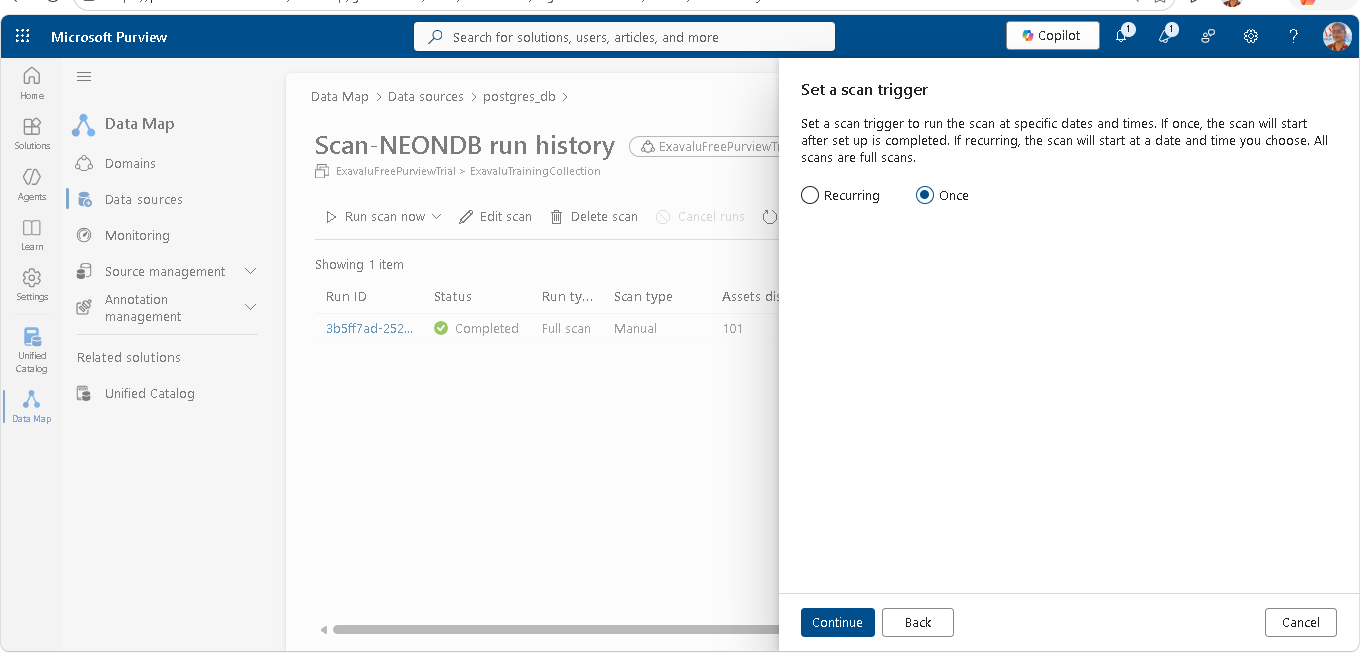1362x655 pixels.
Task: Open the app launcher waffle icon
Action: [22, 36]
